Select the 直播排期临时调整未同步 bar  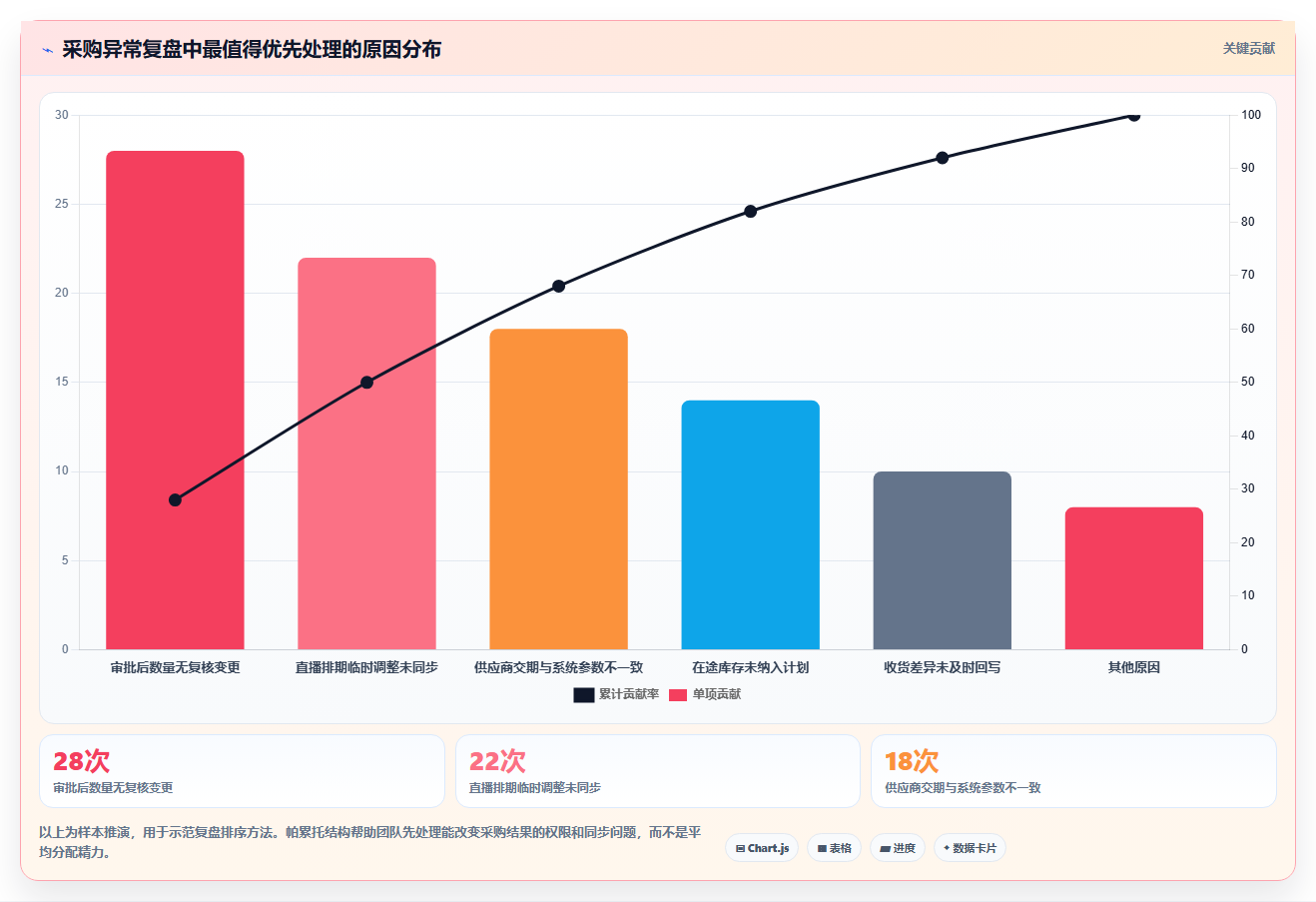(x=366, y=453)
